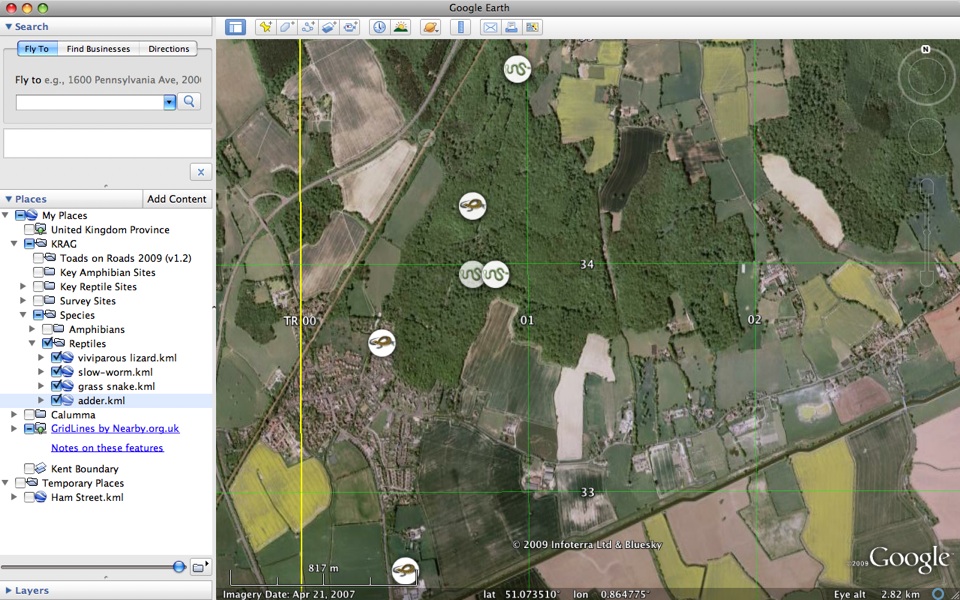Viewport: 960px width, 600px height.
Task: Open the folder button beside the opacity slider
Action: pos(200,567)
